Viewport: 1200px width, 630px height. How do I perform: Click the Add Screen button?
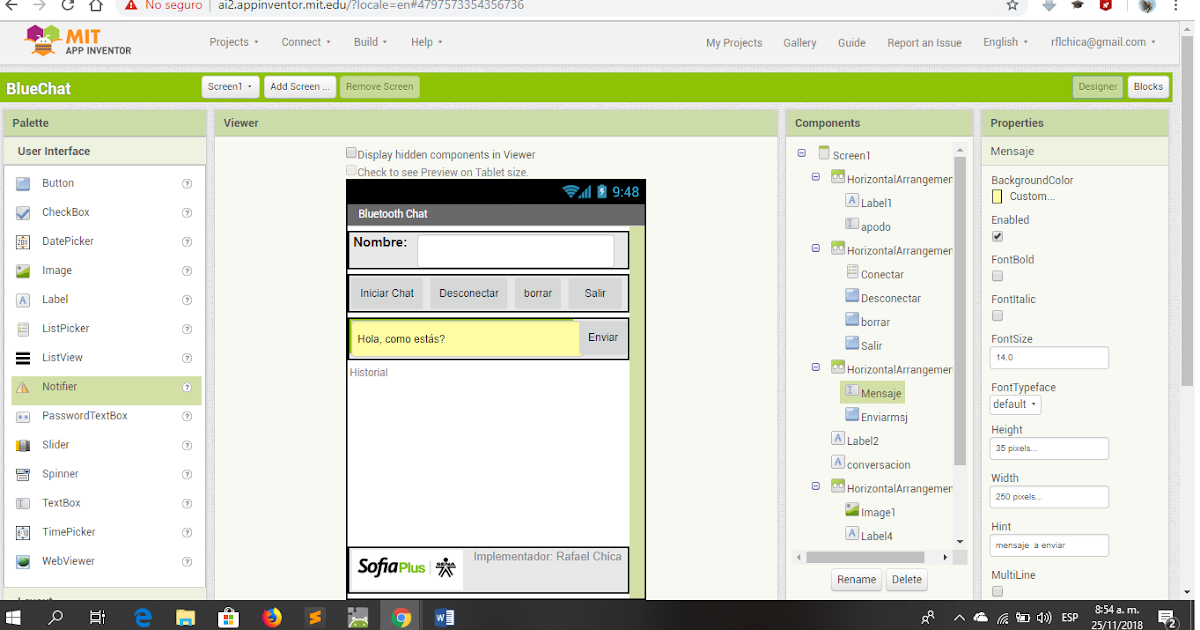tap(299, 86)
